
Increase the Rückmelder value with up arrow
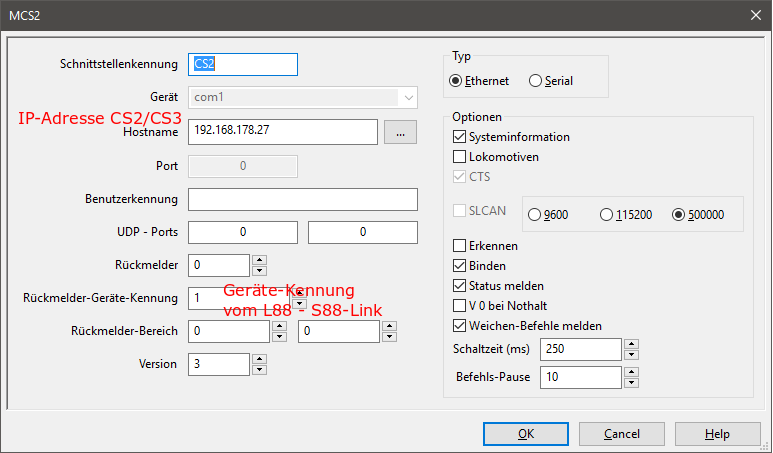(259, 260)
